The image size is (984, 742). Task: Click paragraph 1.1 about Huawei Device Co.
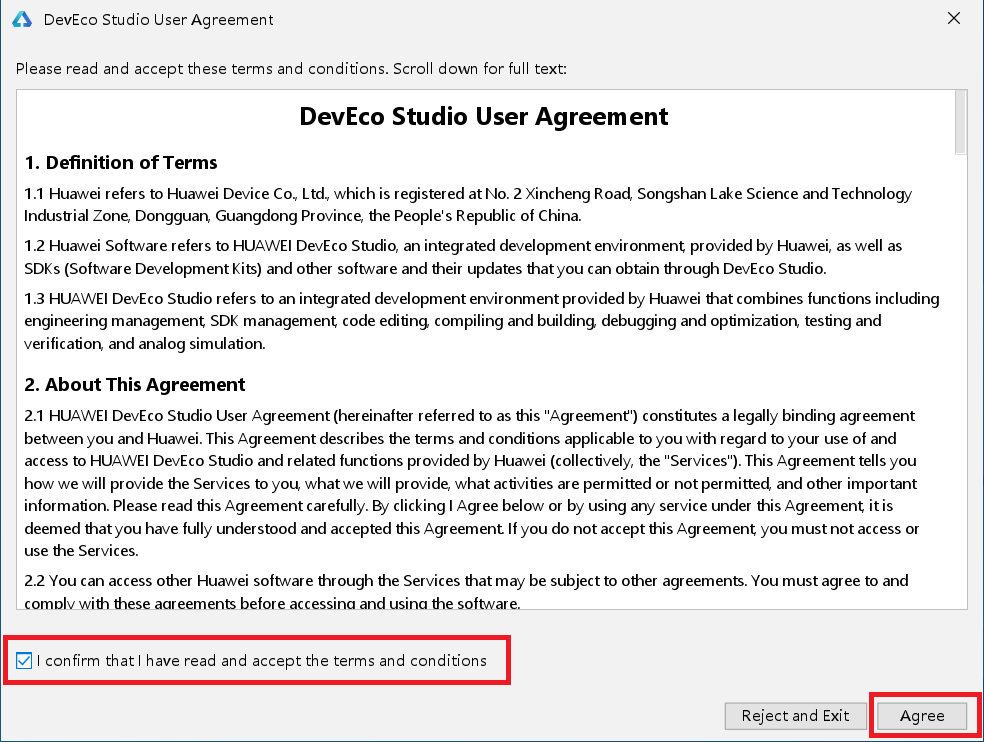pyautogui.click(x=468, y=205)
